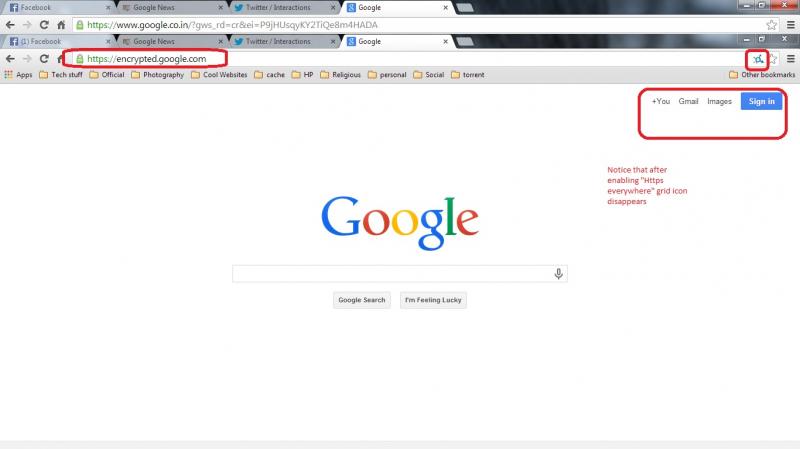Open the Chrome menu below the HTTPS Everywhere icon
800x449 pixels.
click(x=790, y=59)
